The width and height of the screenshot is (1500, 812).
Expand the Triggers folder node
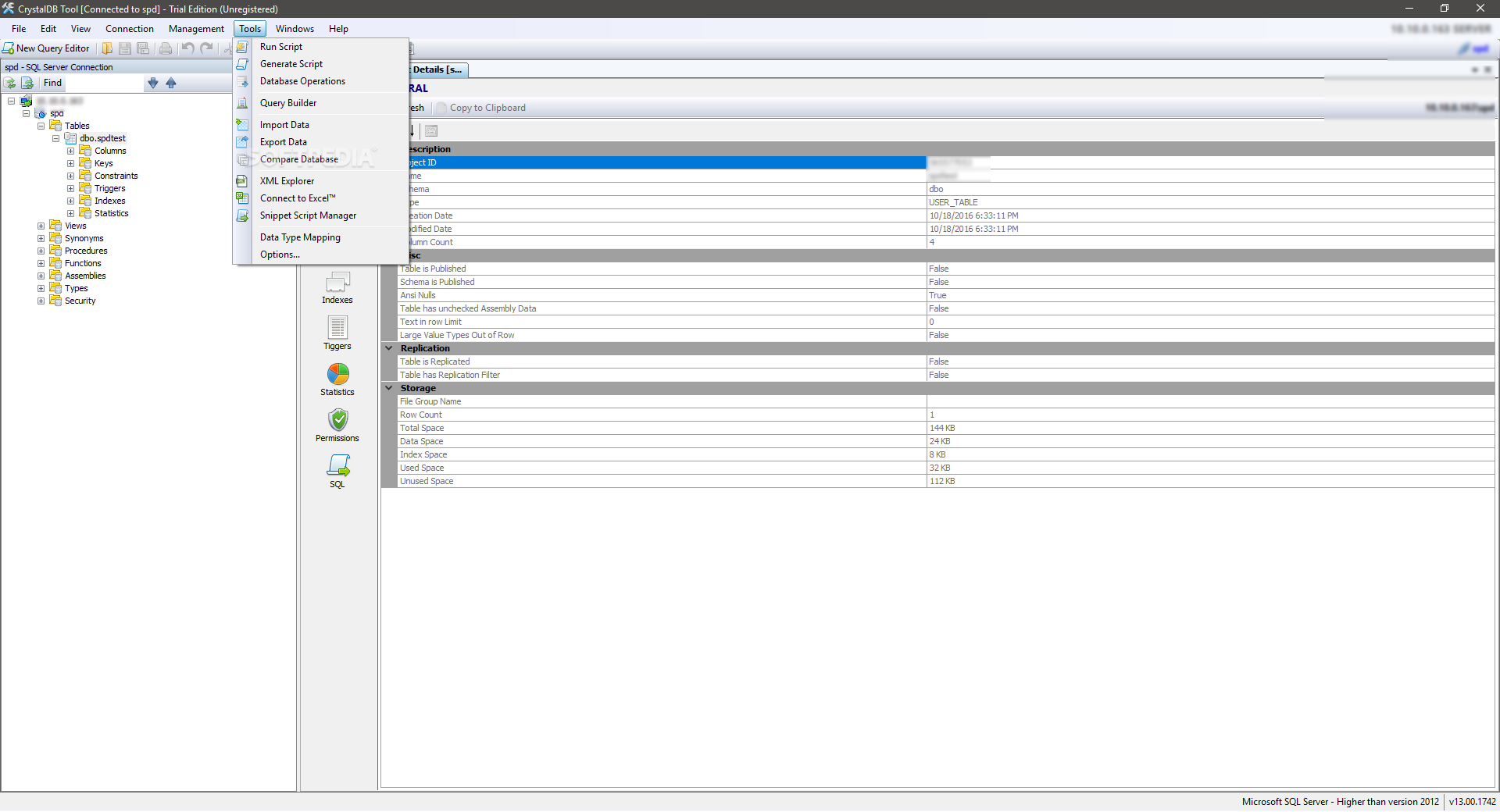click(x=70, y=188)
